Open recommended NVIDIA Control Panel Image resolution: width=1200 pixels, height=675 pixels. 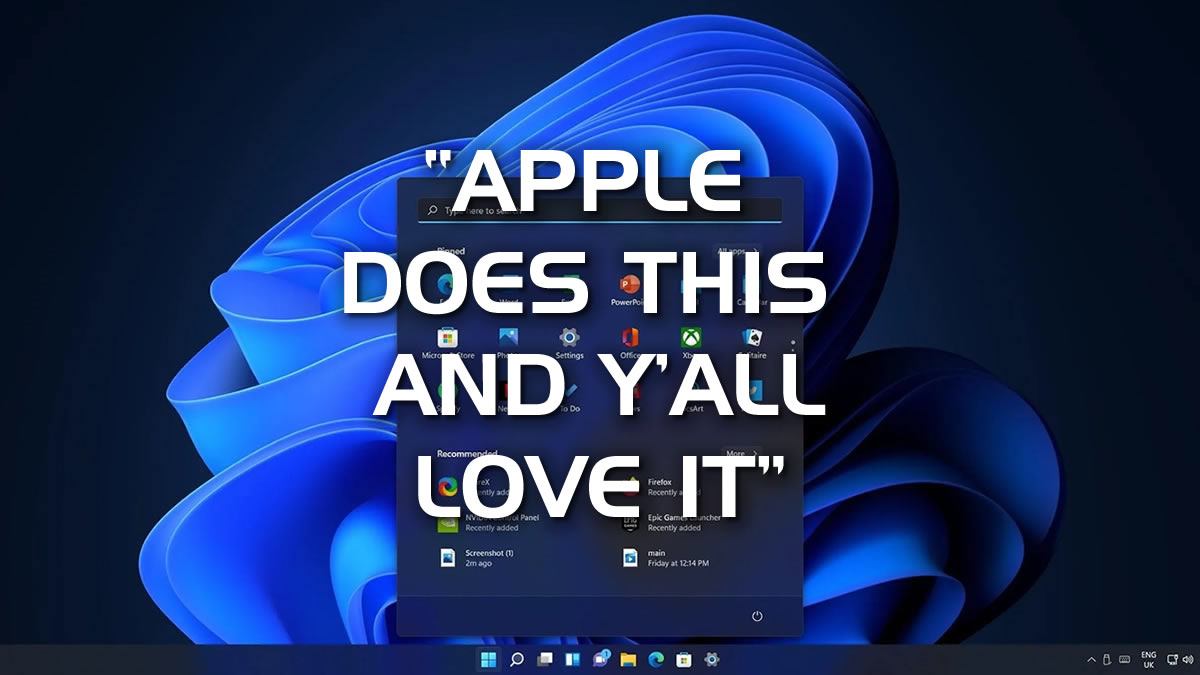point(489,522)
